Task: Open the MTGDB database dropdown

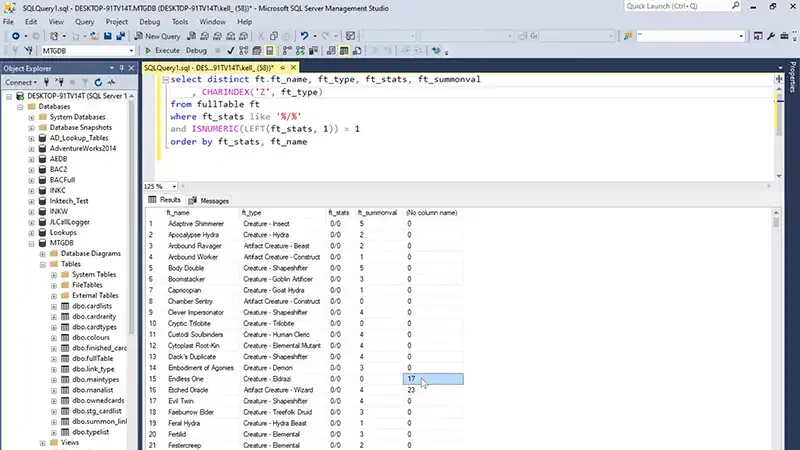Action: [x=130, y=50]
